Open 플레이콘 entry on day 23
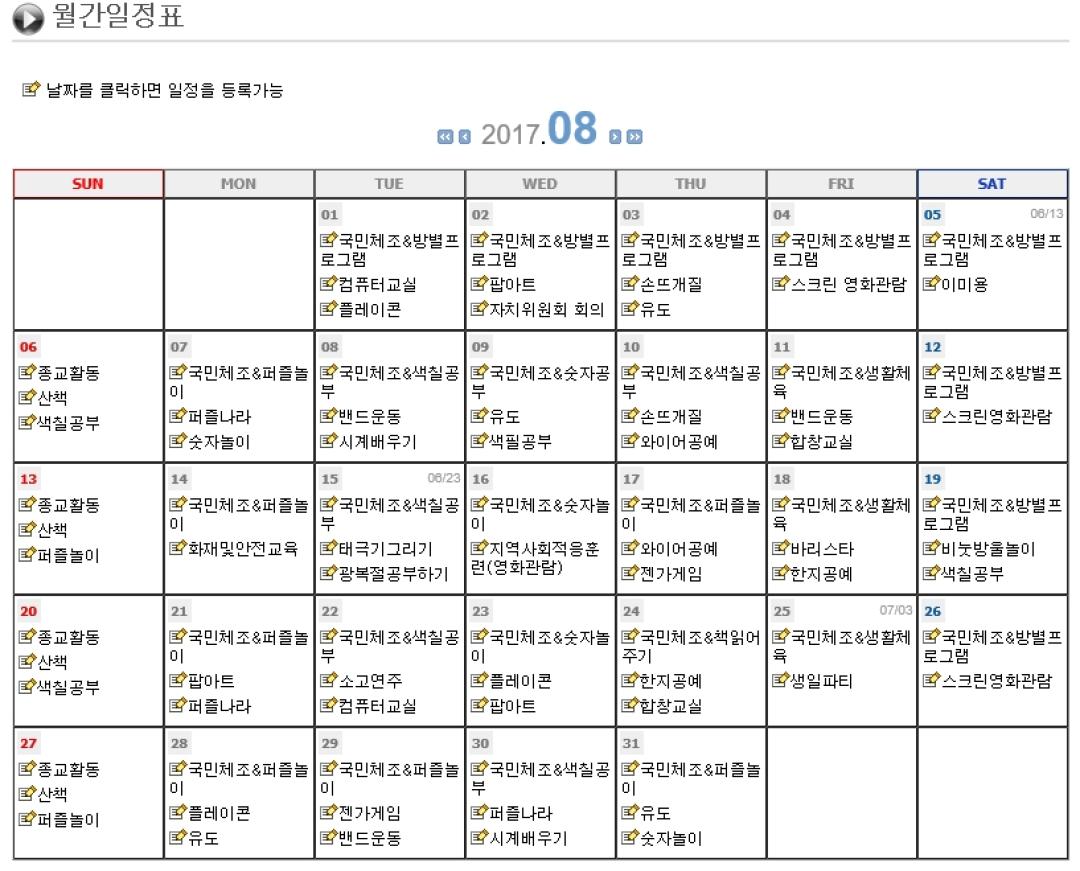The width and height of the screenshot is (1080, 871). coord(521,681)
